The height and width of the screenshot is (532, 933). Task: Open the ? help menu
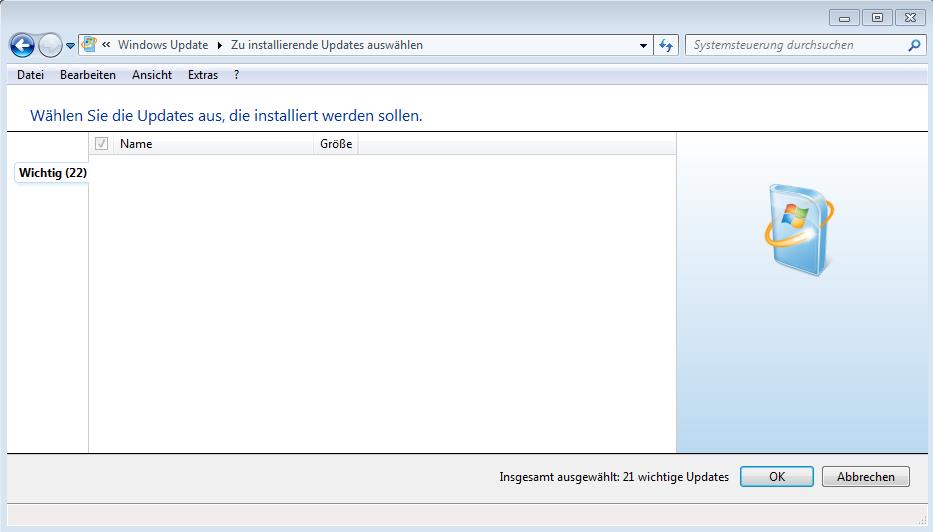[237, 75]
